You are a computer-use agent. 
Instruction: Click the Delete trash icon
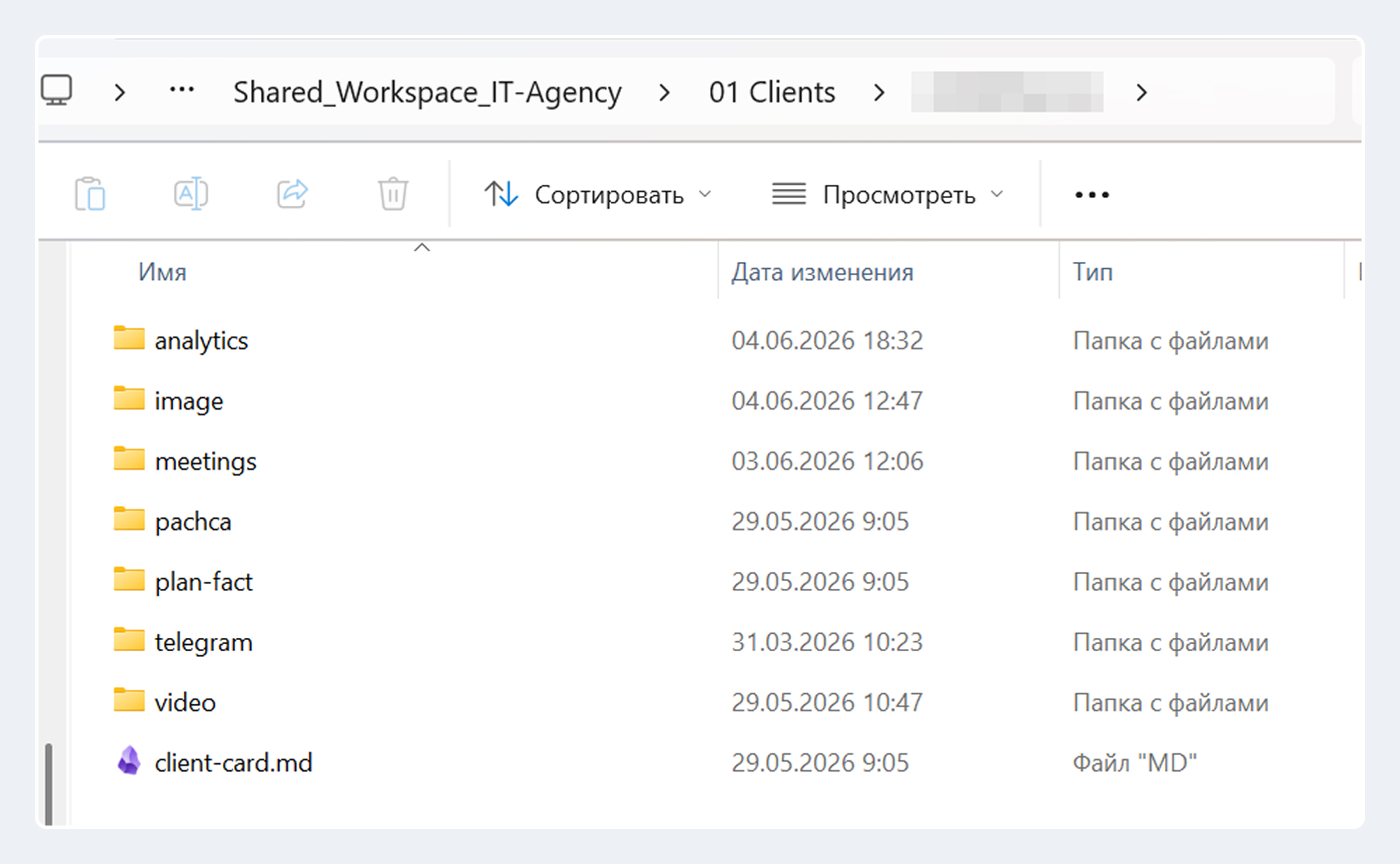tap(393, 194)
